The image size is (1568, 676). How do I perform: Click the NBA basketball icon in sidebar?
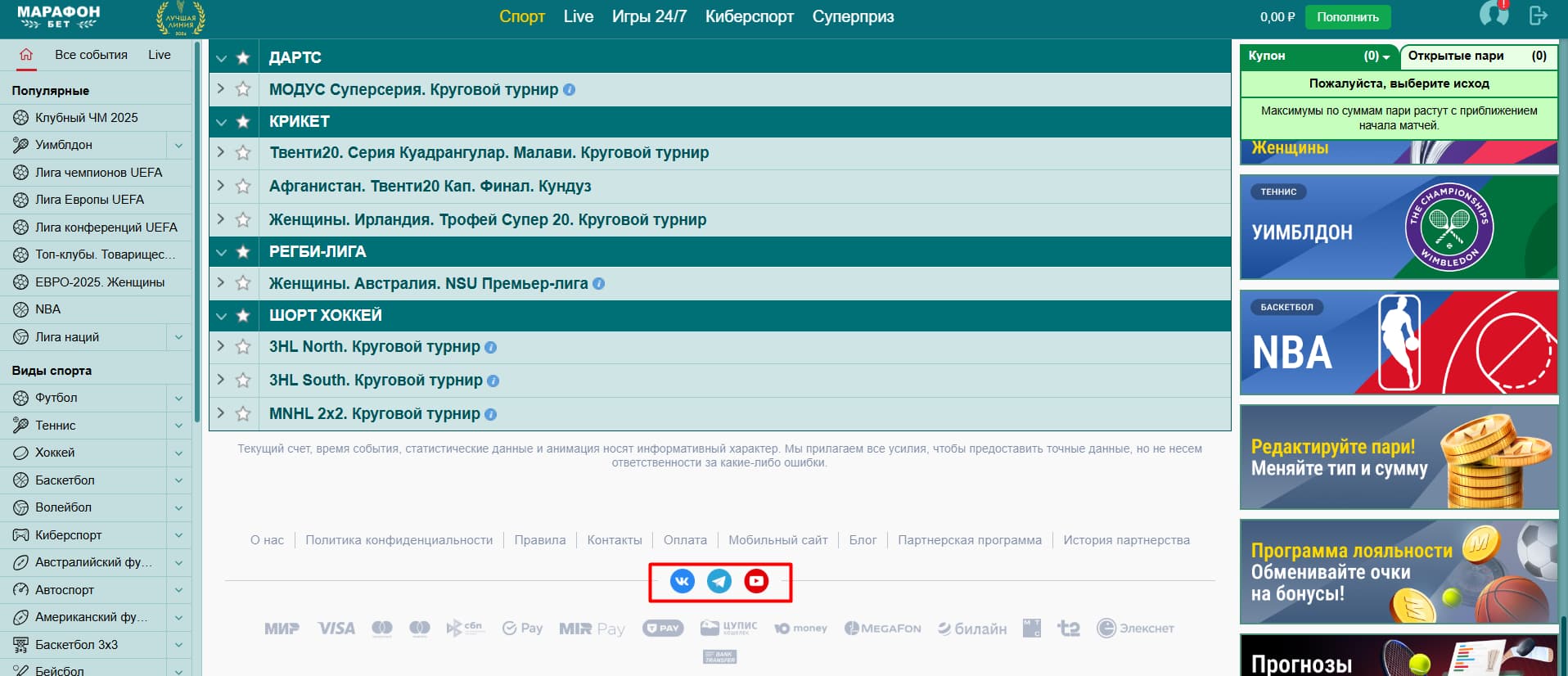click(x=20, y=309)
